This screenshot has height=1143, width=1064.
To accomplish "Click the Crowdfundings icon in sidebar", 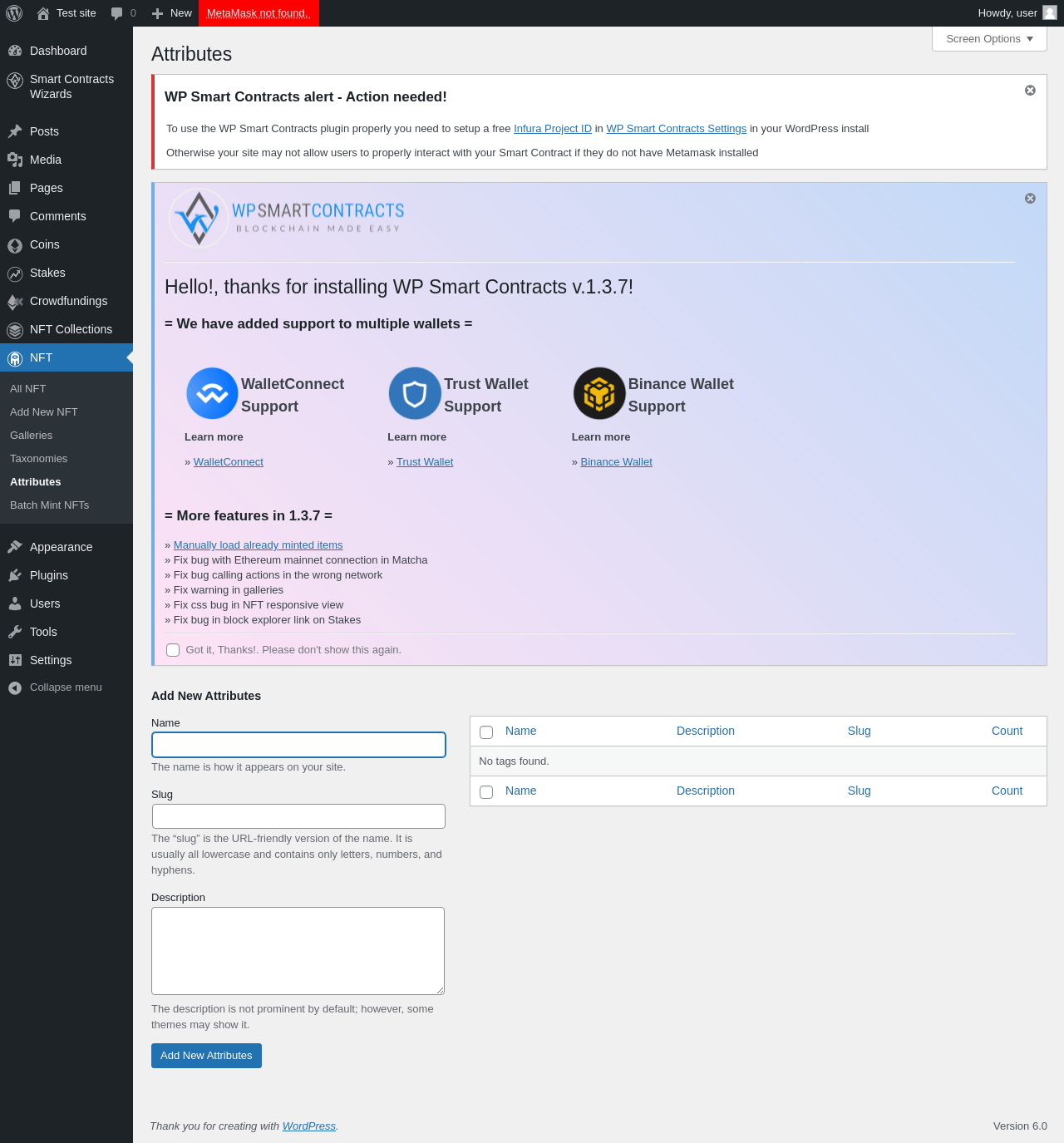I will coord(15,302).
